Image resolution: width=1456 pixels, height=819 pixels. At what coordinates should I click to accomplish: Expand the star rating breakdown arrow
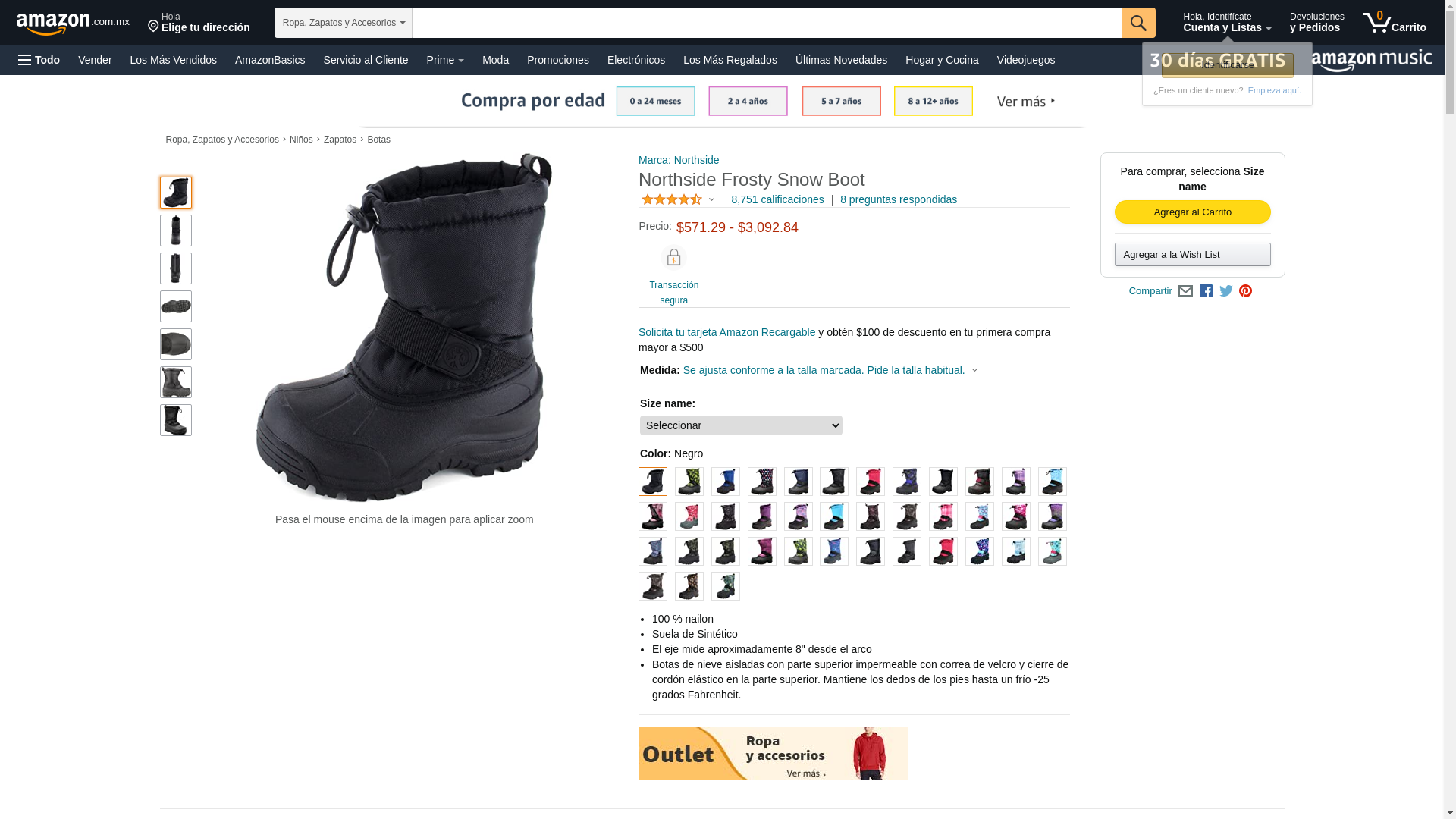pos(711,200)
